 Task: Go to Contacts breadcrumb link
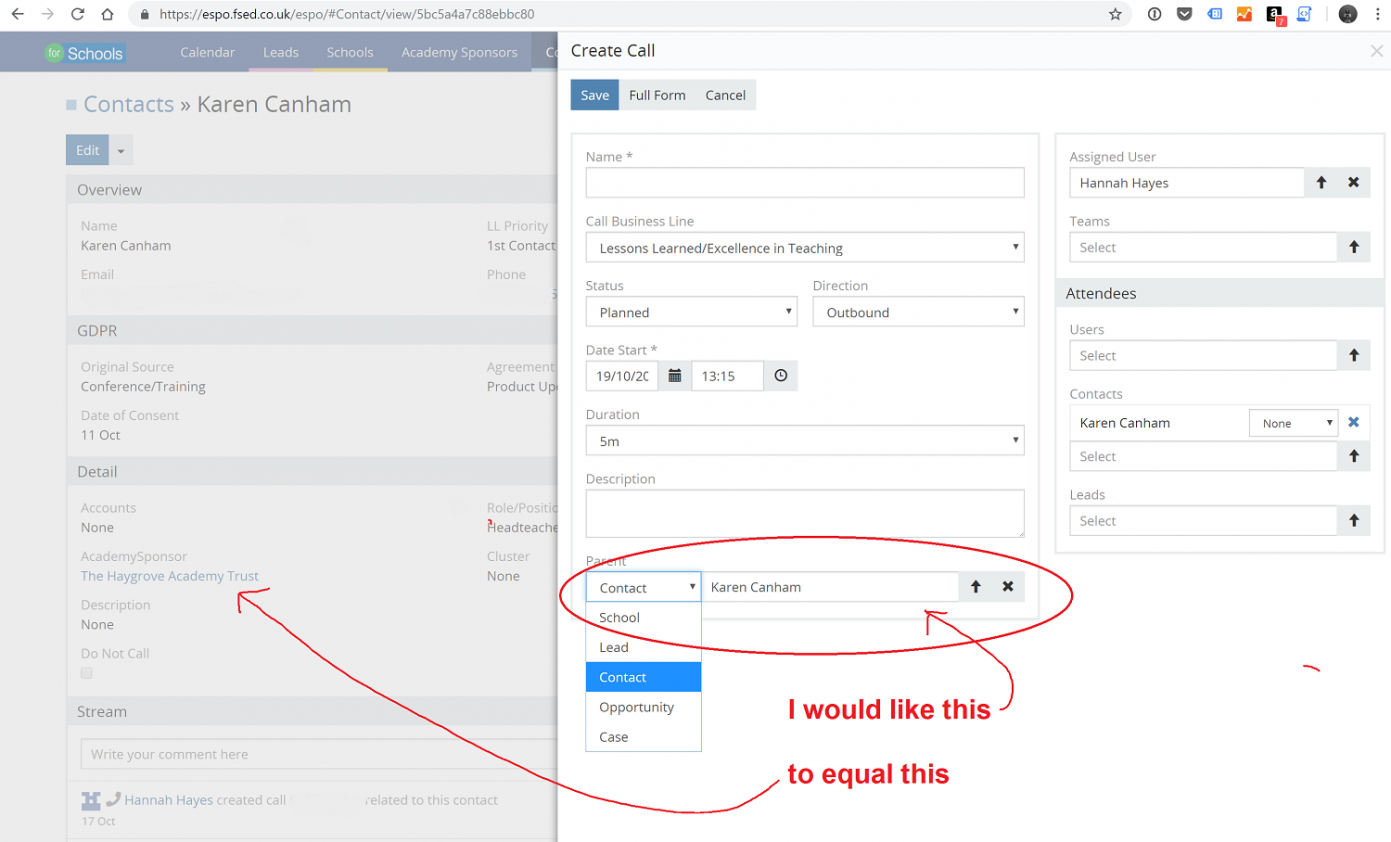(129, 104)
